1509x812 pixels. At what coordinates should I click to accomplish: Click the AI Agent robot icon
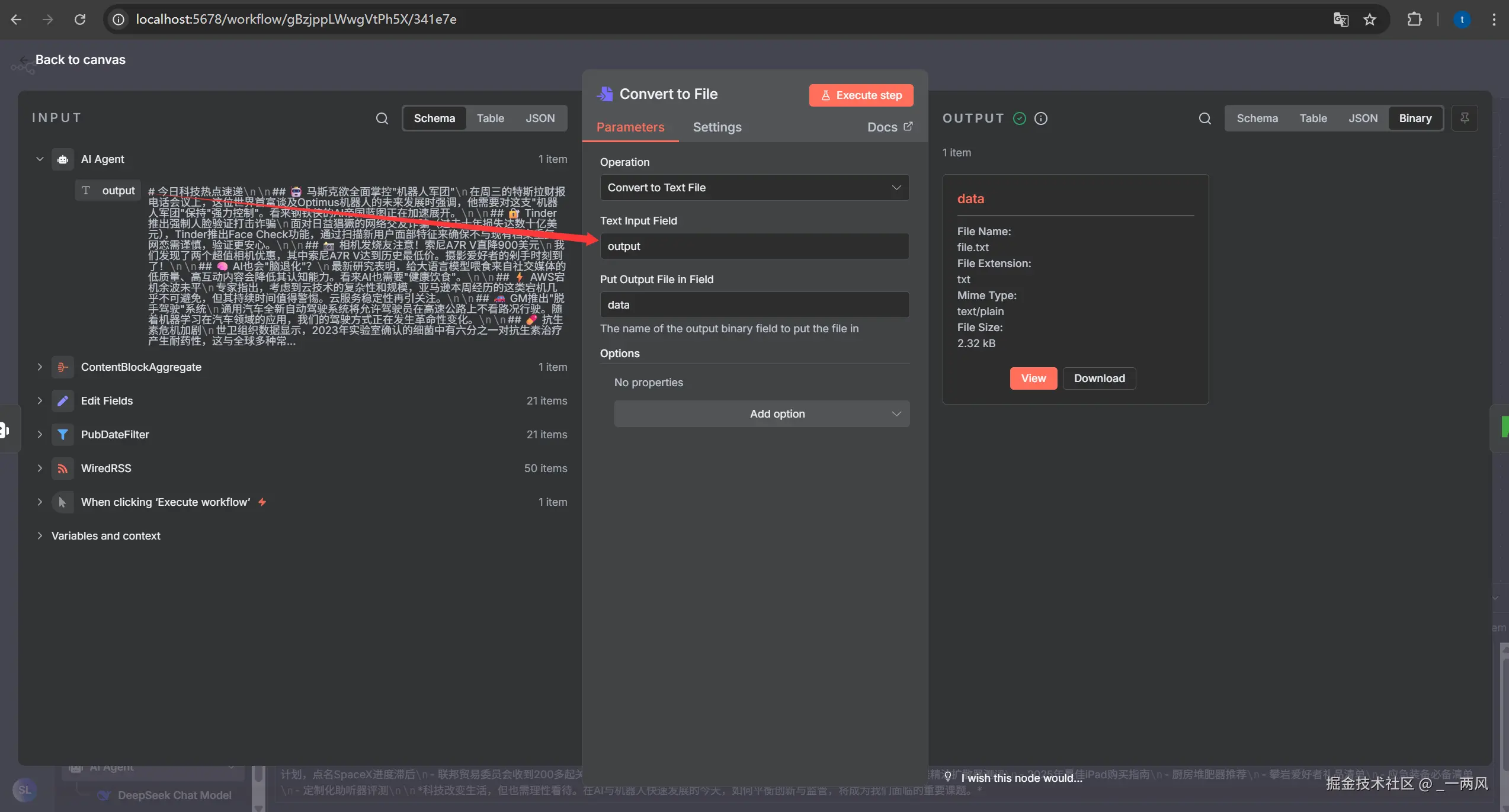[62, 159]
